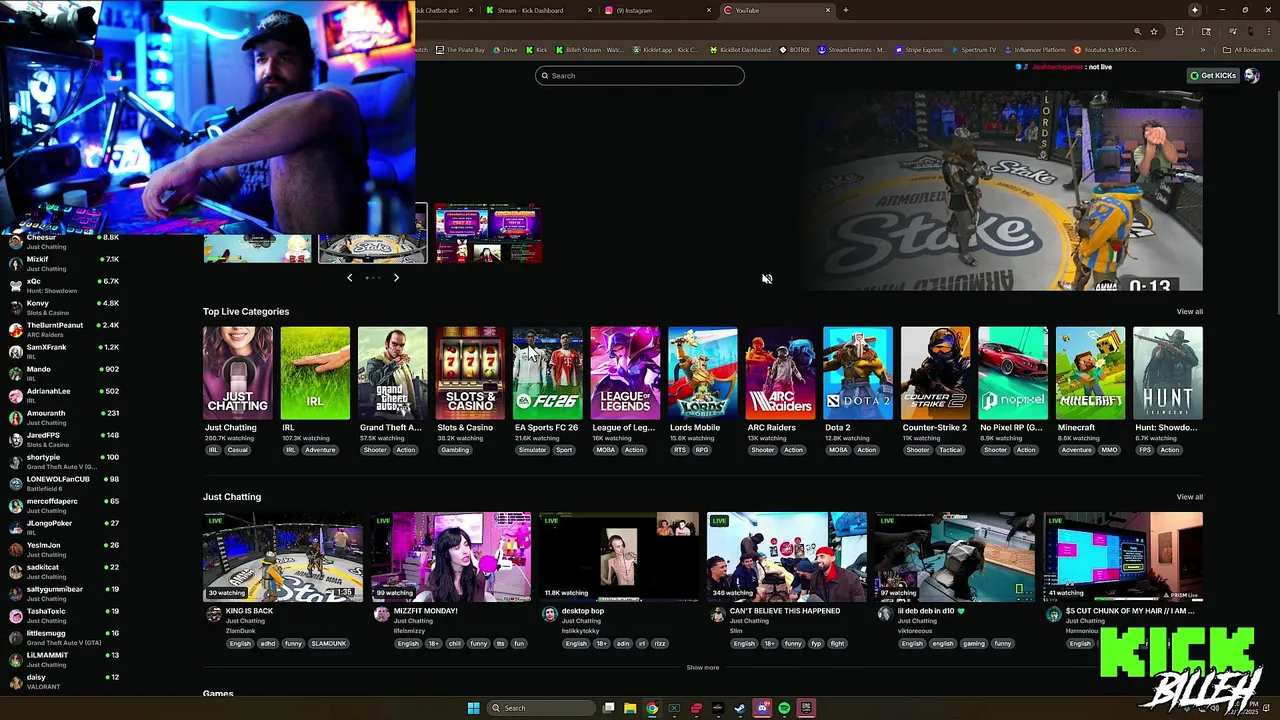The image size is (1280, 720).
Task: View all Top Live Categories
Action: 1189,312
